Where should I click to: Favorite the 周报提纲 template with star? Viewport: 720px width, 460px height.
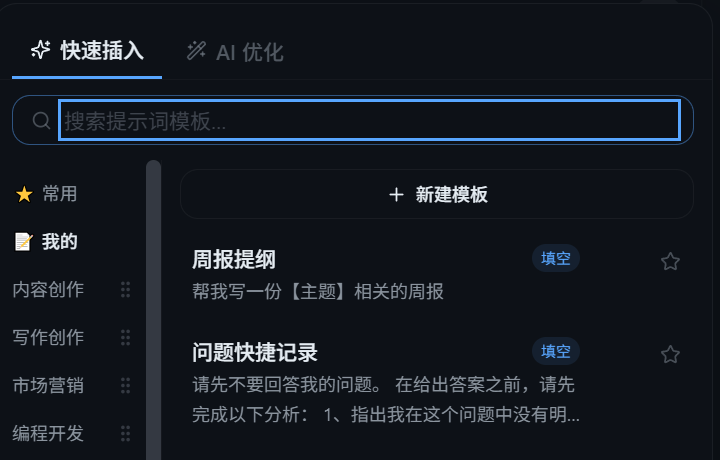coord(670,261)
